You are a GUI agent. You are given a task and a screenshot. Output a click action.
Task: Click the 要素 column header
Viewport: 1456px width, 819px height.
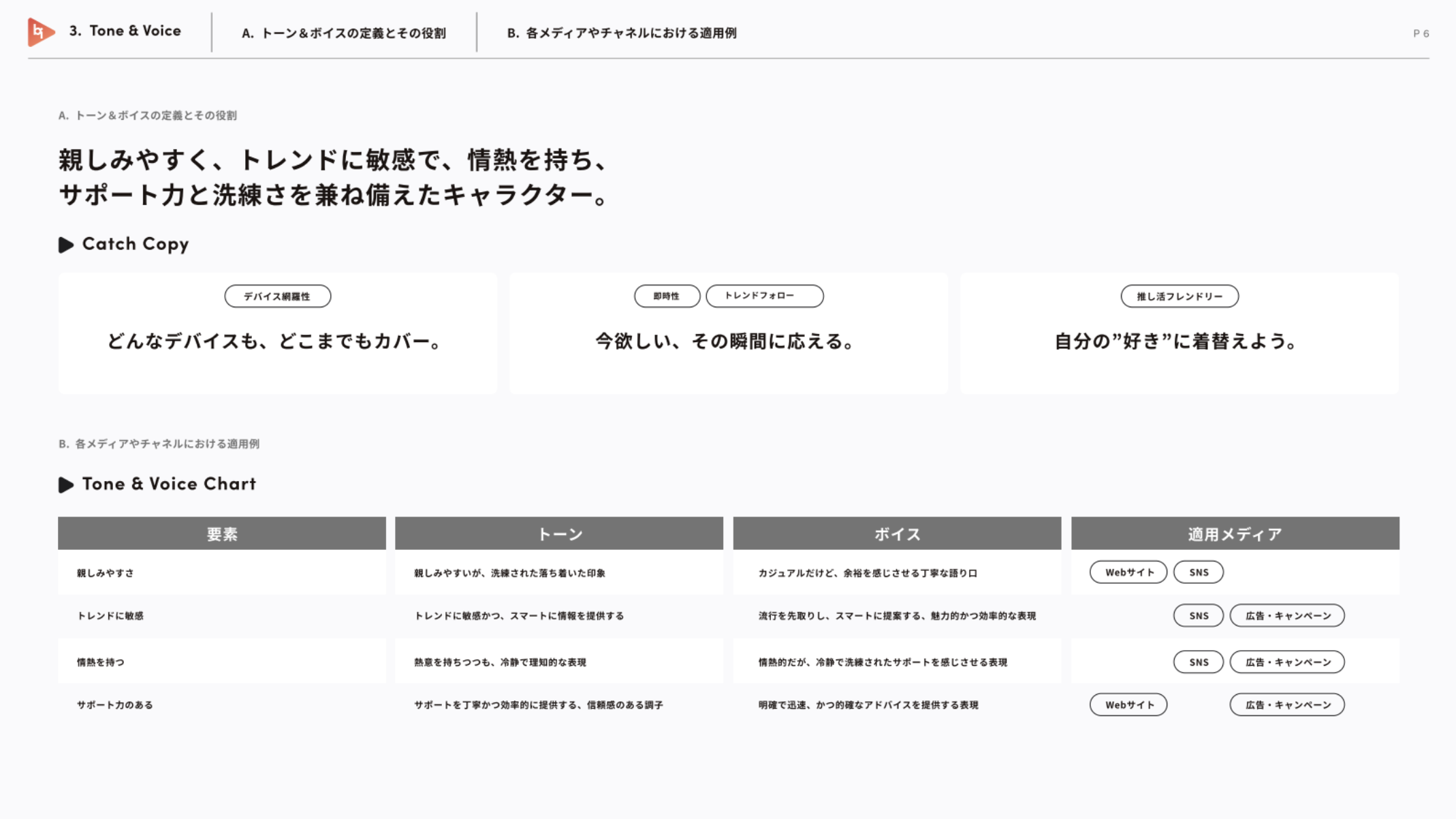point(221,534)
